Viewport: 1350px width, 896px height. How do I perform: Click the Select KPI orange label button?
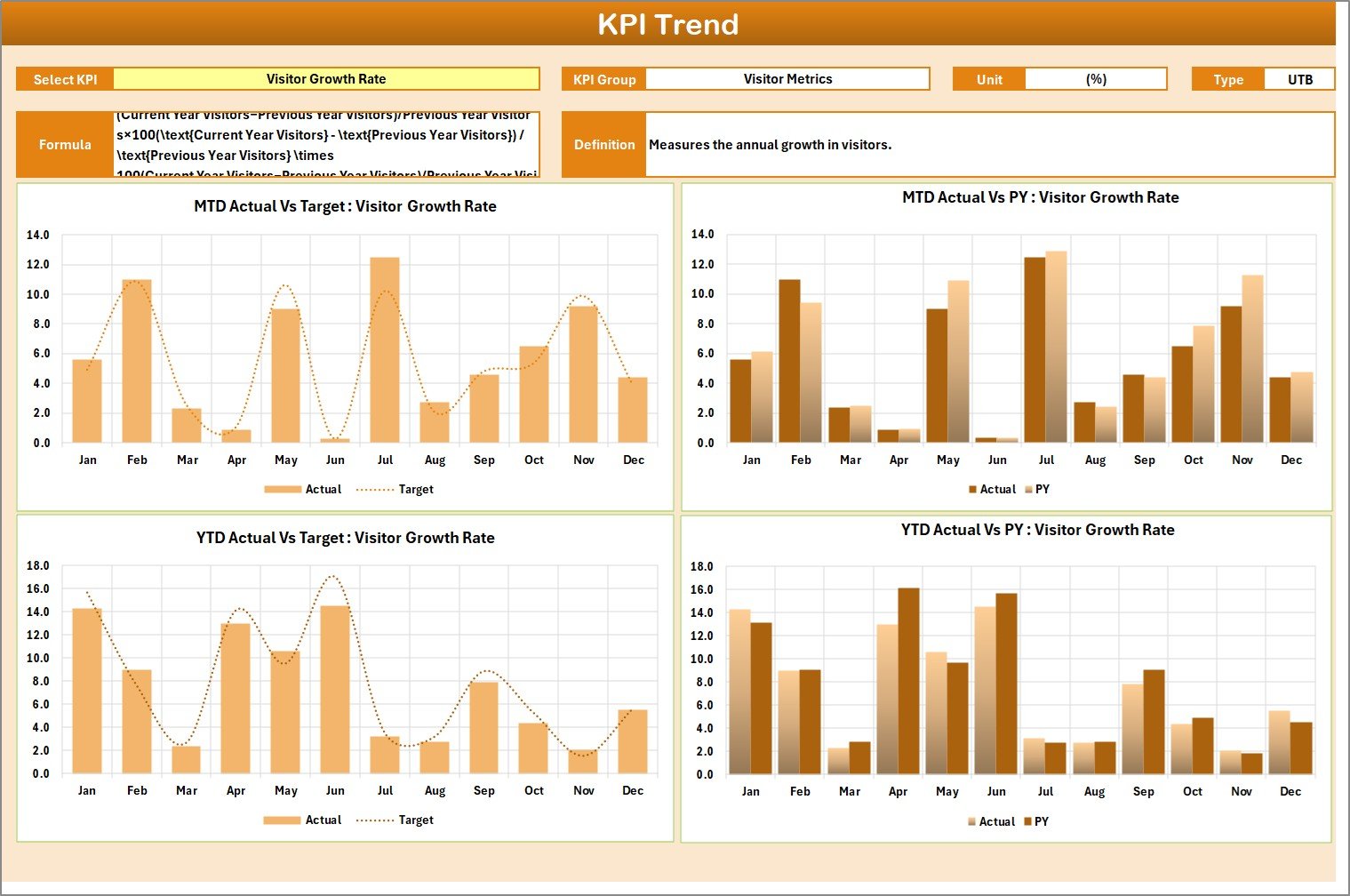point(64,78)
